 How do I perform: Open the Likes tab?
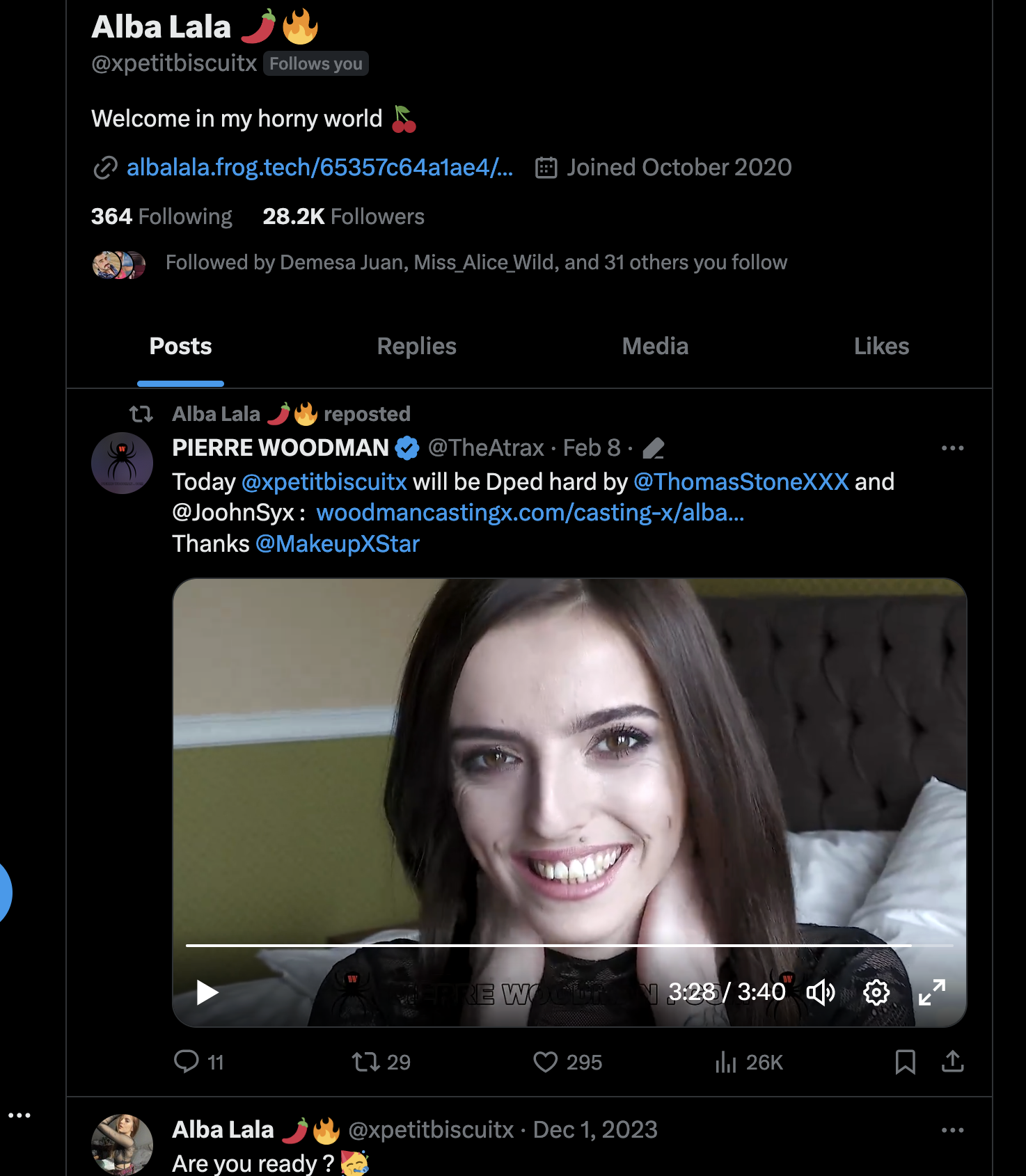tap(881, 347)
